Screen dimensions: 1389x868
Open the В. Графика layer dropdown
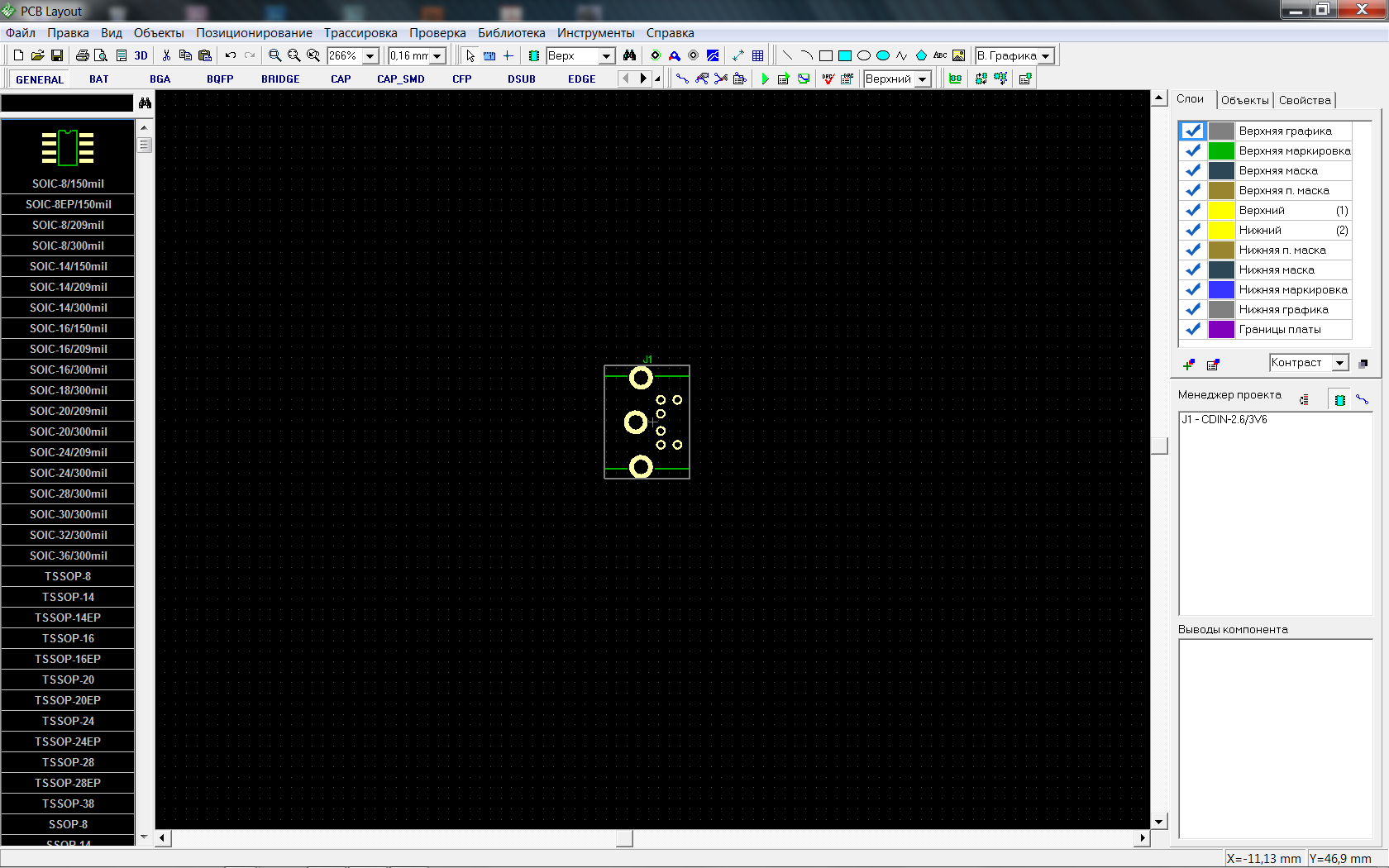click(1046, 55)
